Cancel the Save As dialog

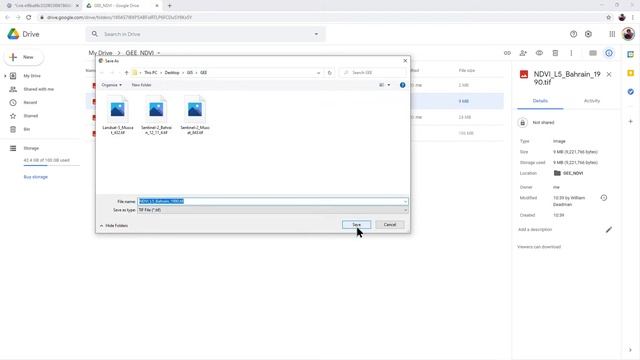pos(390,225)
